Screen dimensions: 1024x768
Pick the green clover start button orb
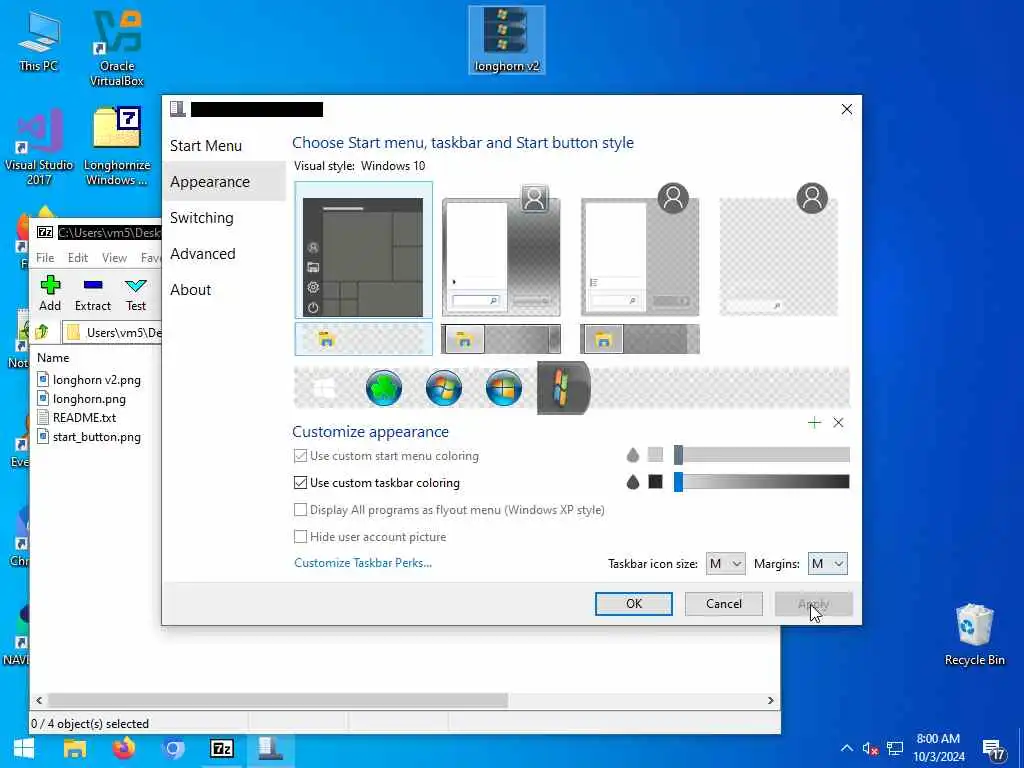384,389
